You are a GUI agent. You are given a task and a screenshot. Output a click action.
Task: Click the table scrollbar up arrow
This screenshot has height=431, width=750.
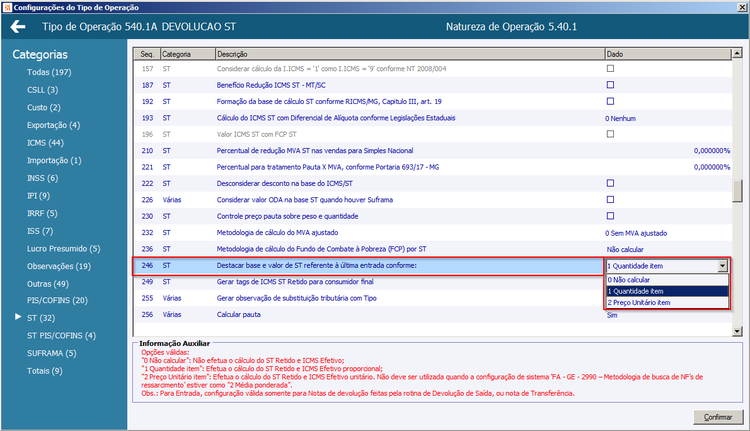coord(737,53)
